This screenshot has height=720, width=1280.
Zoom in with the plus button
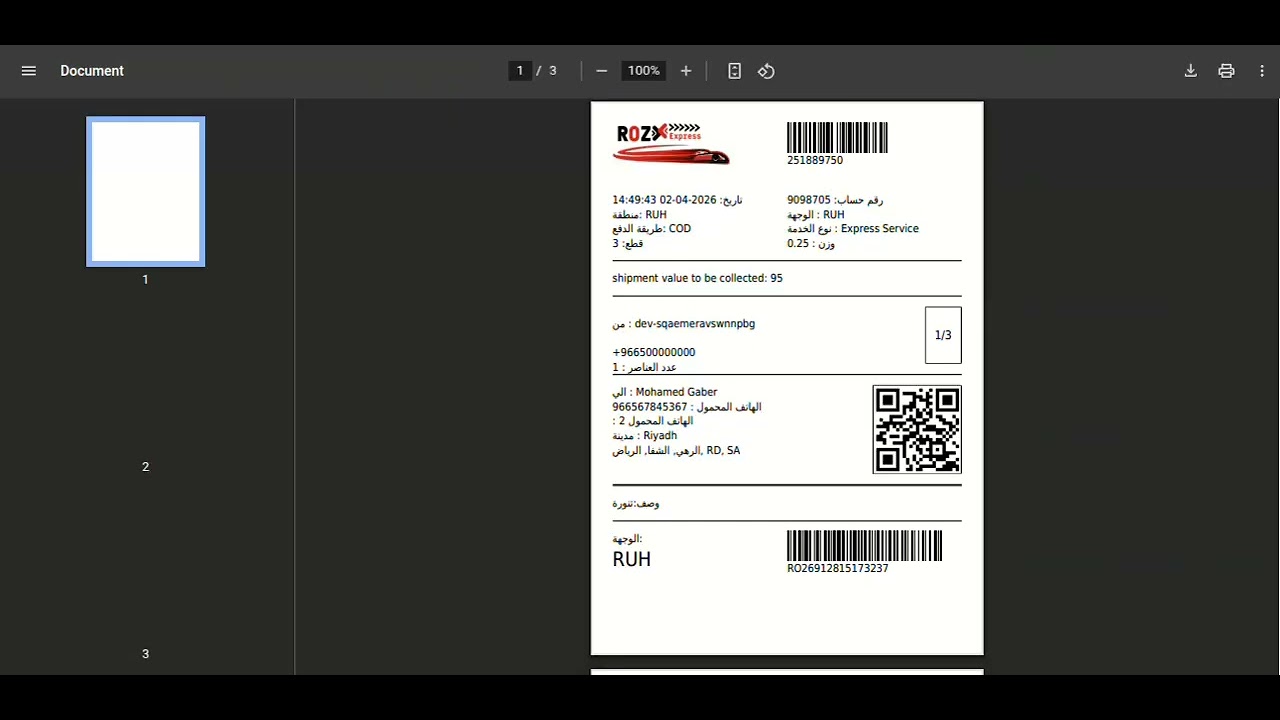[685, 71]
